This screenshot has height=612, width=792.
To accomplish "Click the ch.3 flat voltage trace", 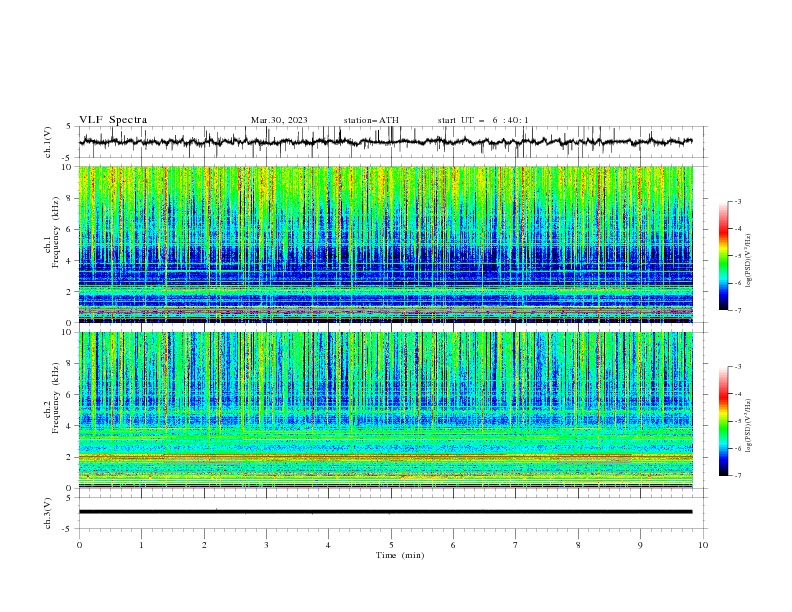I will click(385, 512).
